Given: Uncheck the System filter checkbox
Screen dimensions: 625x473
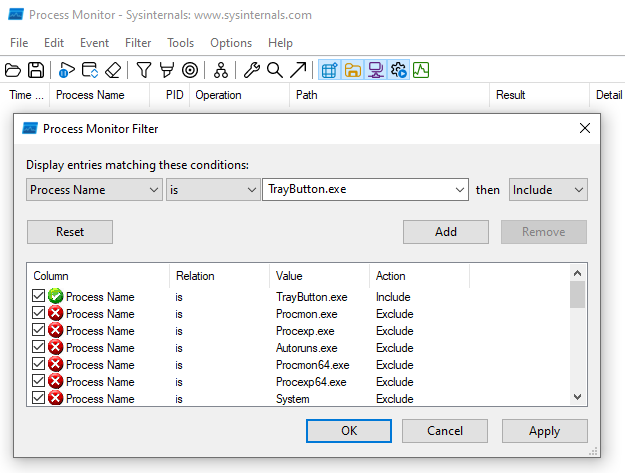Looking at the screenshot, I should coord(38,398).
